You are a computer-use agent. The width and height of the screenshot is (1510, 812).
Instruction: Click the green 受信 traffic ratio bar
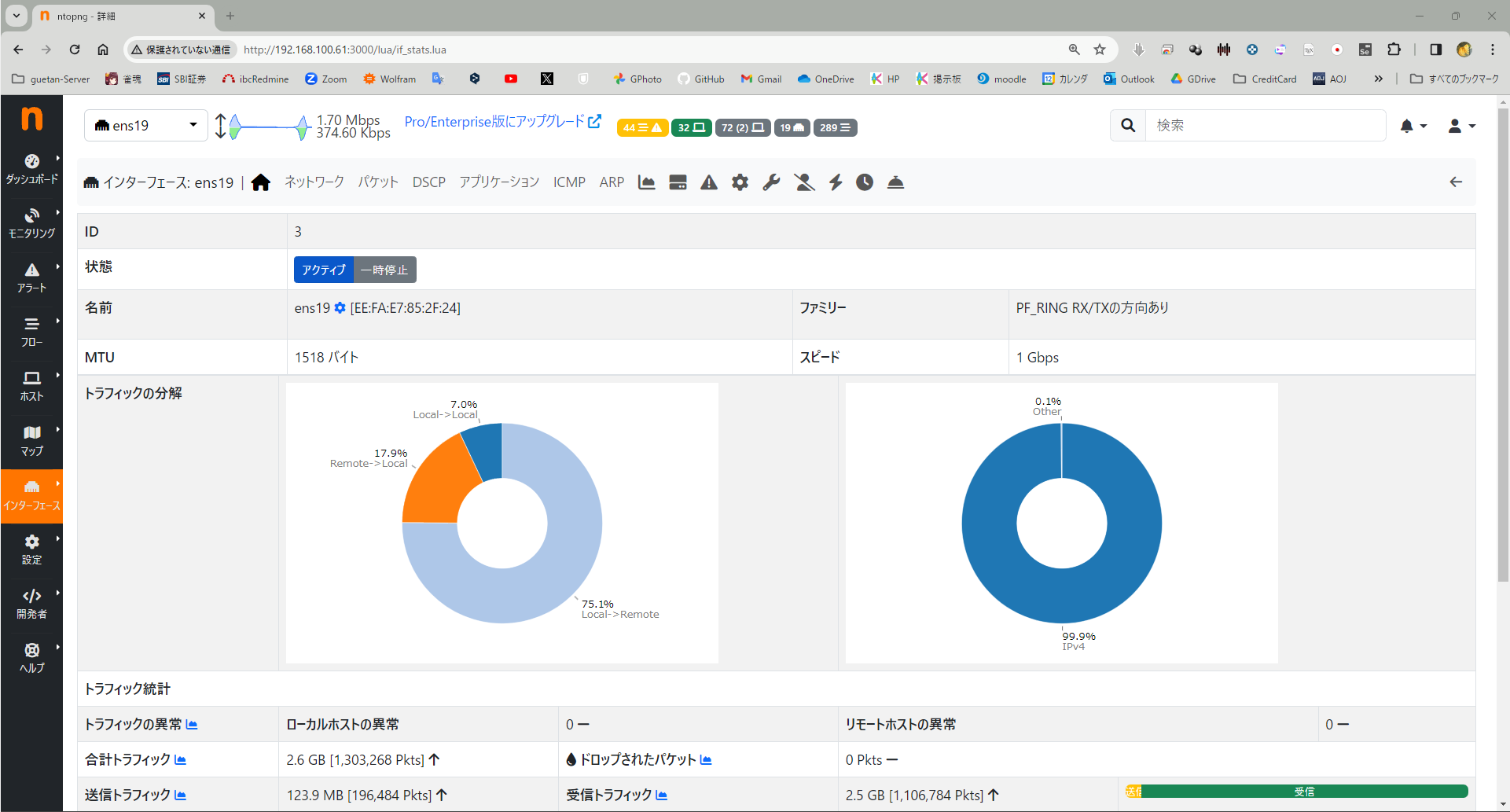(x=1303, y=792)
